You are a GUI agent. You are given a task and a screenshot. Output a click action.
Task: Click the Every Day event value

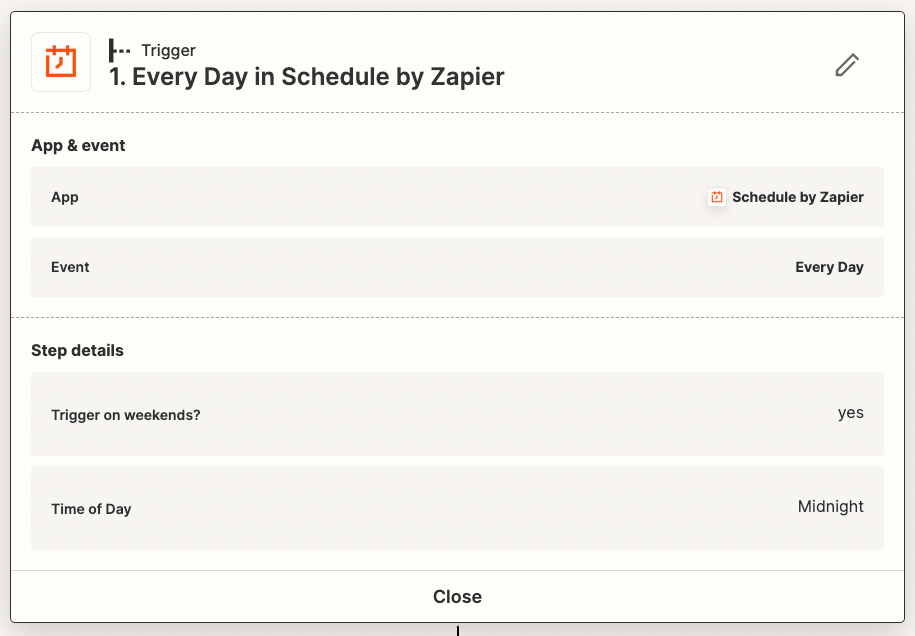829,267
